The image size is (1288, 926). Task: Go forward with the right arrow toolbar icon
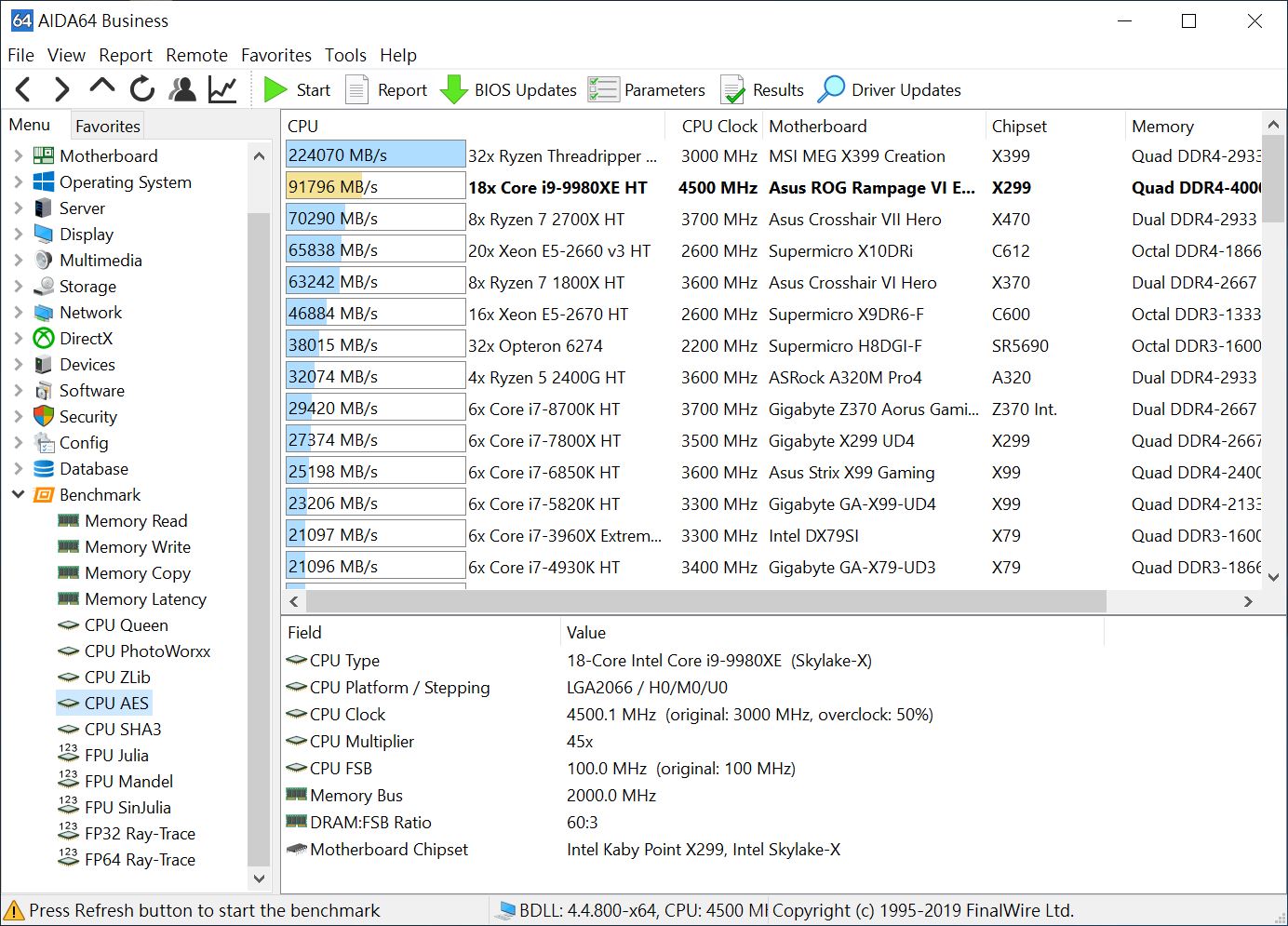coord(62,89)
